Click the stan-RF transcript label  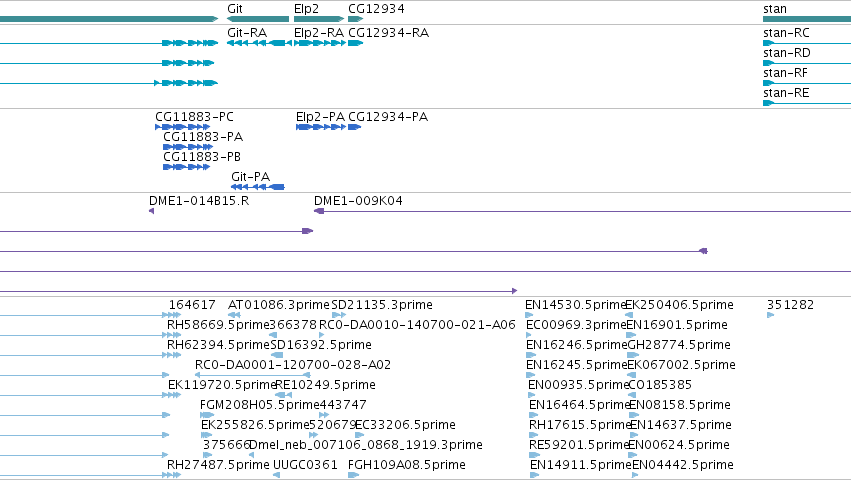coord(785,73)
